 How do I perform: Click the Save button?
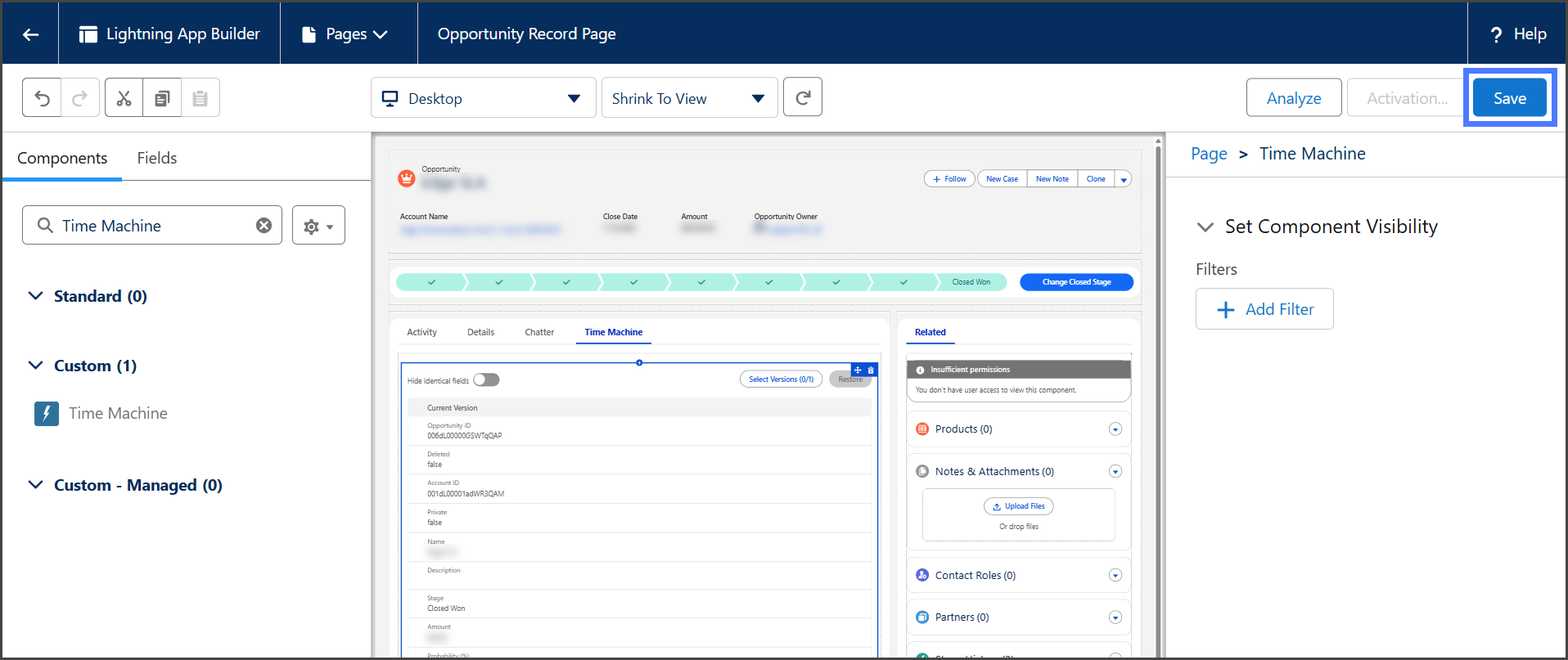pos(1509,98)
